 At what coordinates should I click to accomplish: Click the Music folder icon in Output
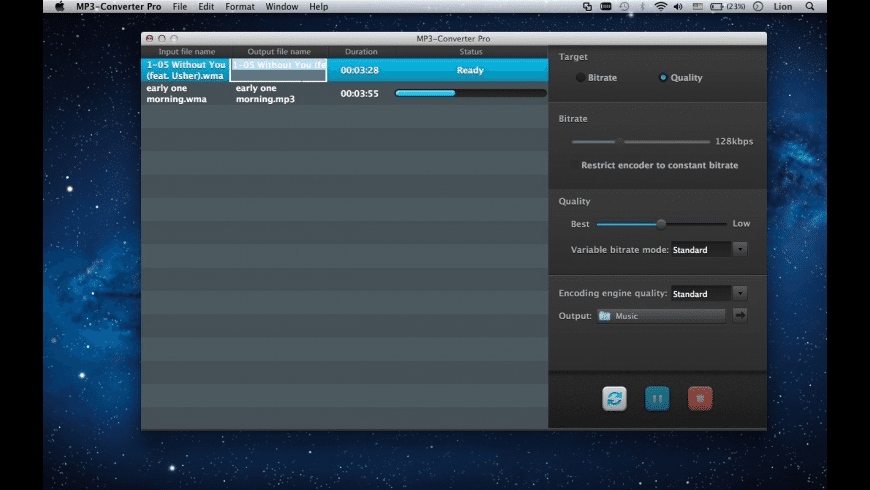coord(605,316)
